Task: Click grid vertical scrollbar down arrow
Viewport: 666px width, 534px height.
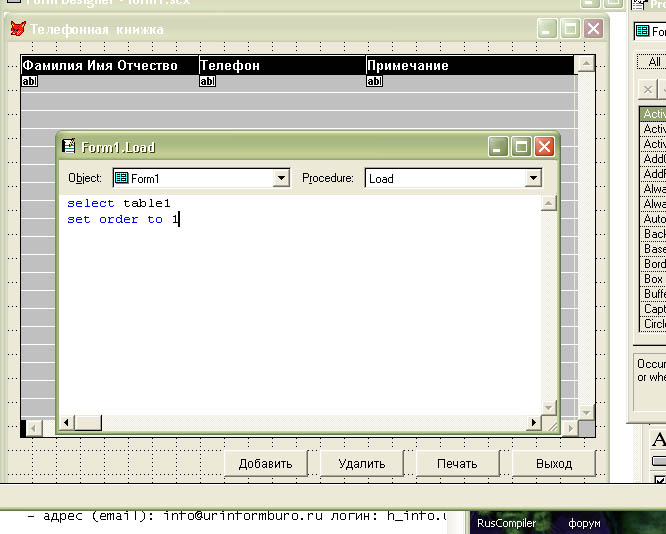Action: (586, 413)
